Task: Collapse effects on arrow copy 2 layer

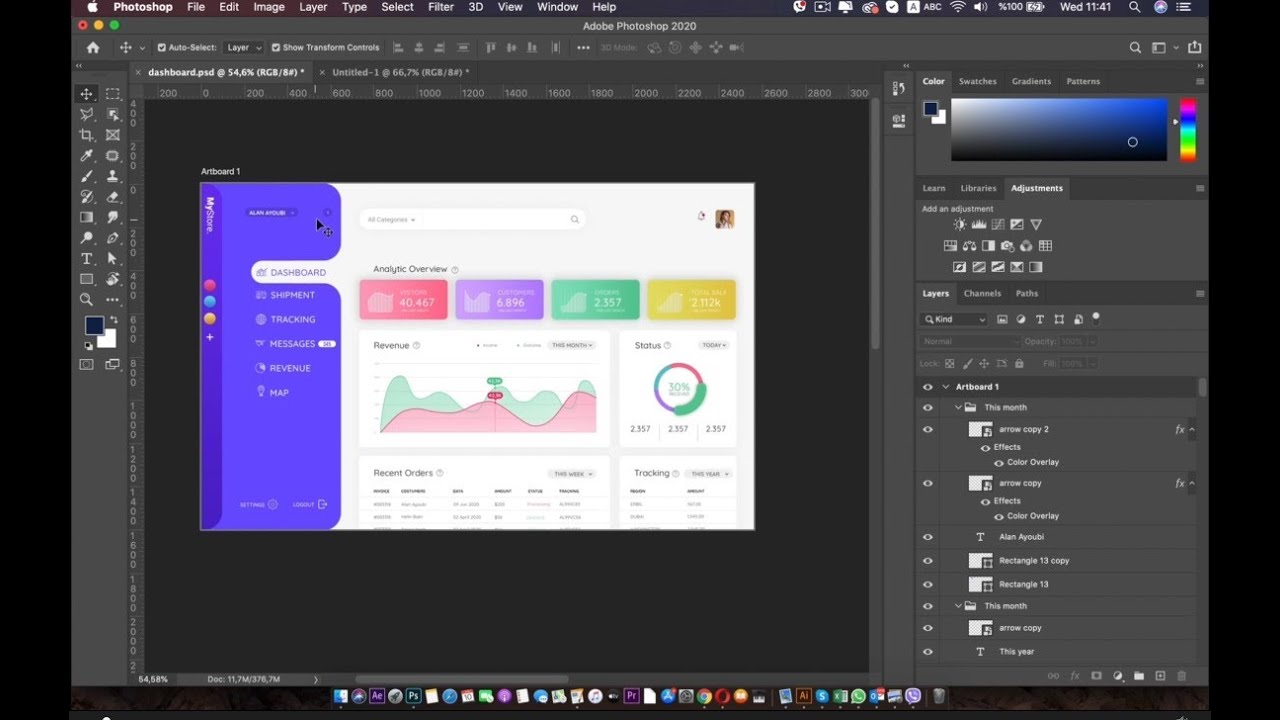Action: click(x=1191, y=430)
